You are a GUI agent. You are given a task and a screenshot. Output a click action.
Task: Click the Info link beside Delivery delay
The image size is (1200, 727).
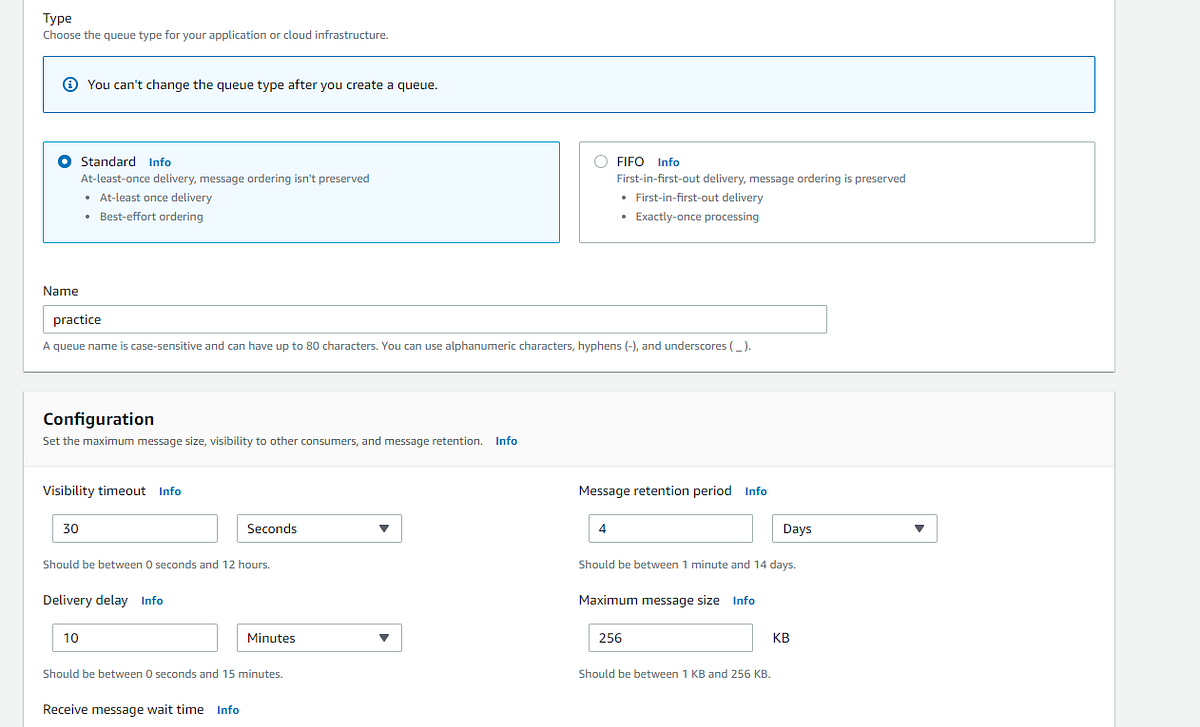(x=151, y=600)
